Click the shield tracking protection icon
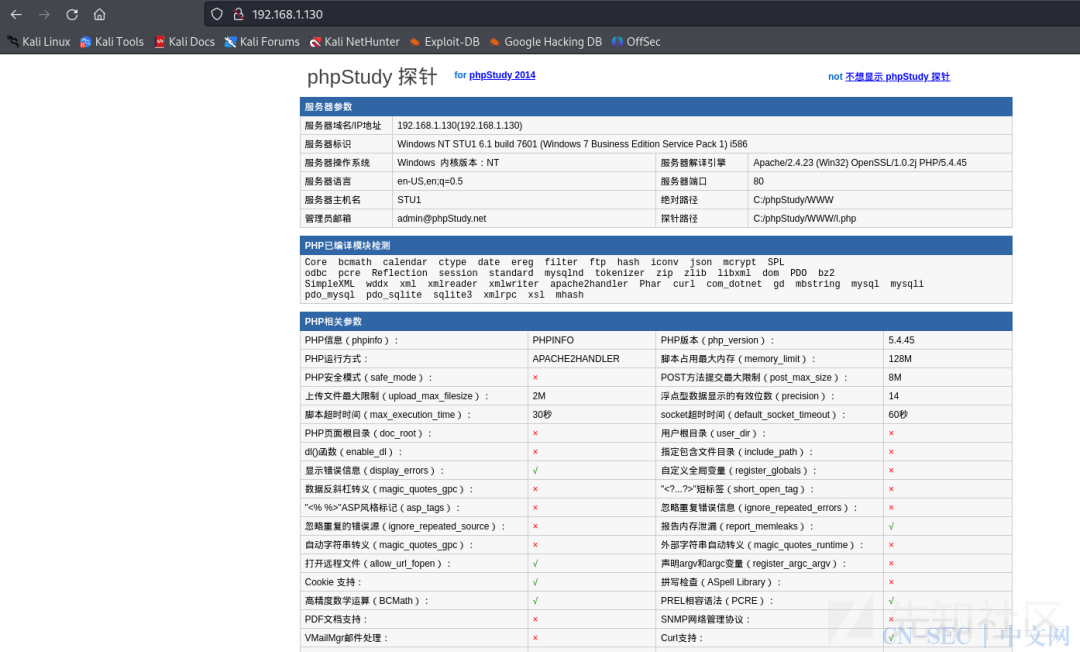 click(x=217, y=14)
